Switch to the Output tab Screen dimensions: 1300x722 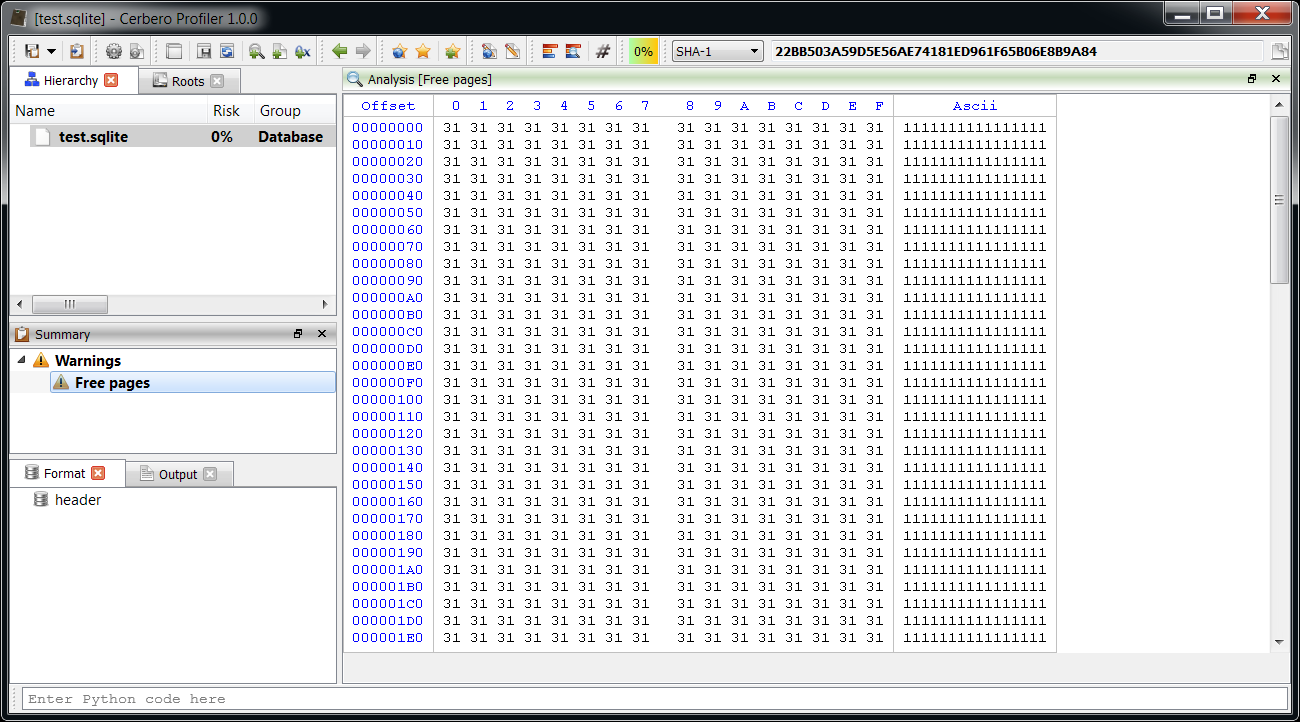(178, 474)
